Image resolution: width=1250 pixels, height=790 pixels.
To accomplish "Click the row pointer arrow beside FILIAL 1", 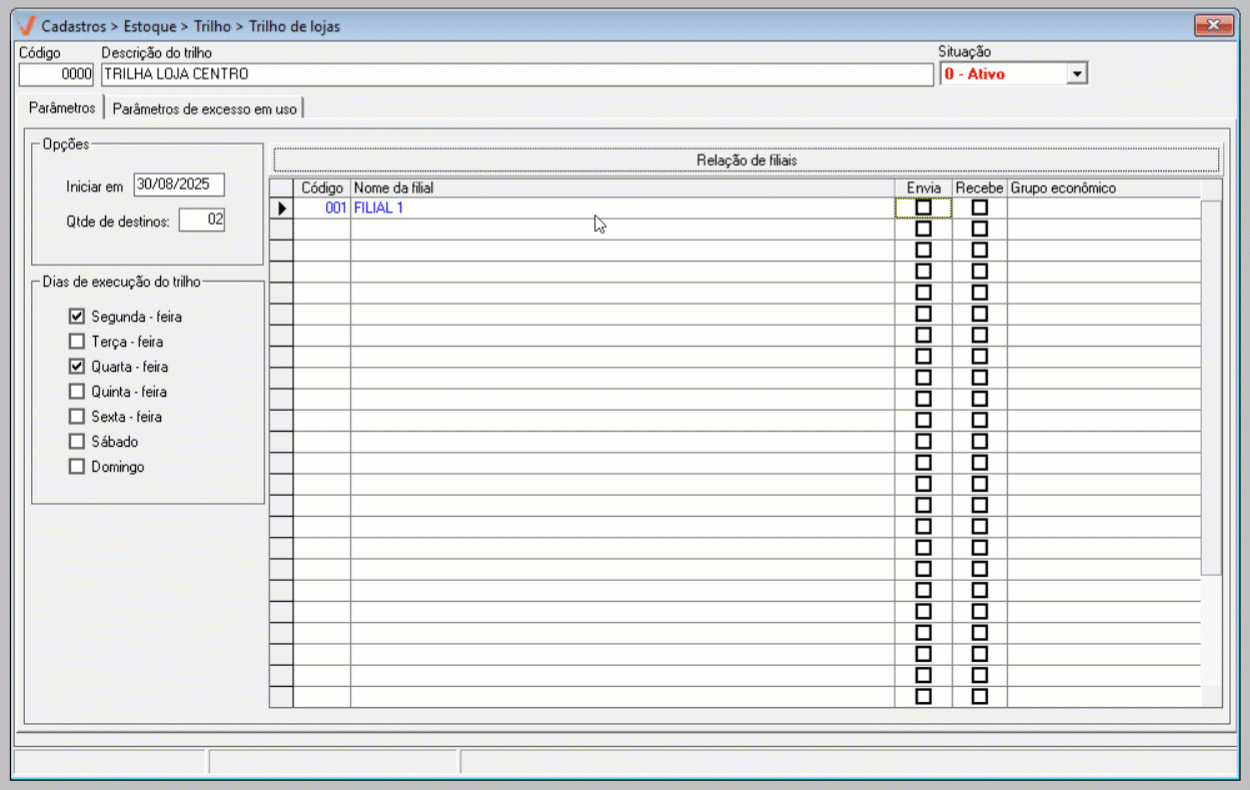I will [281, 208].
